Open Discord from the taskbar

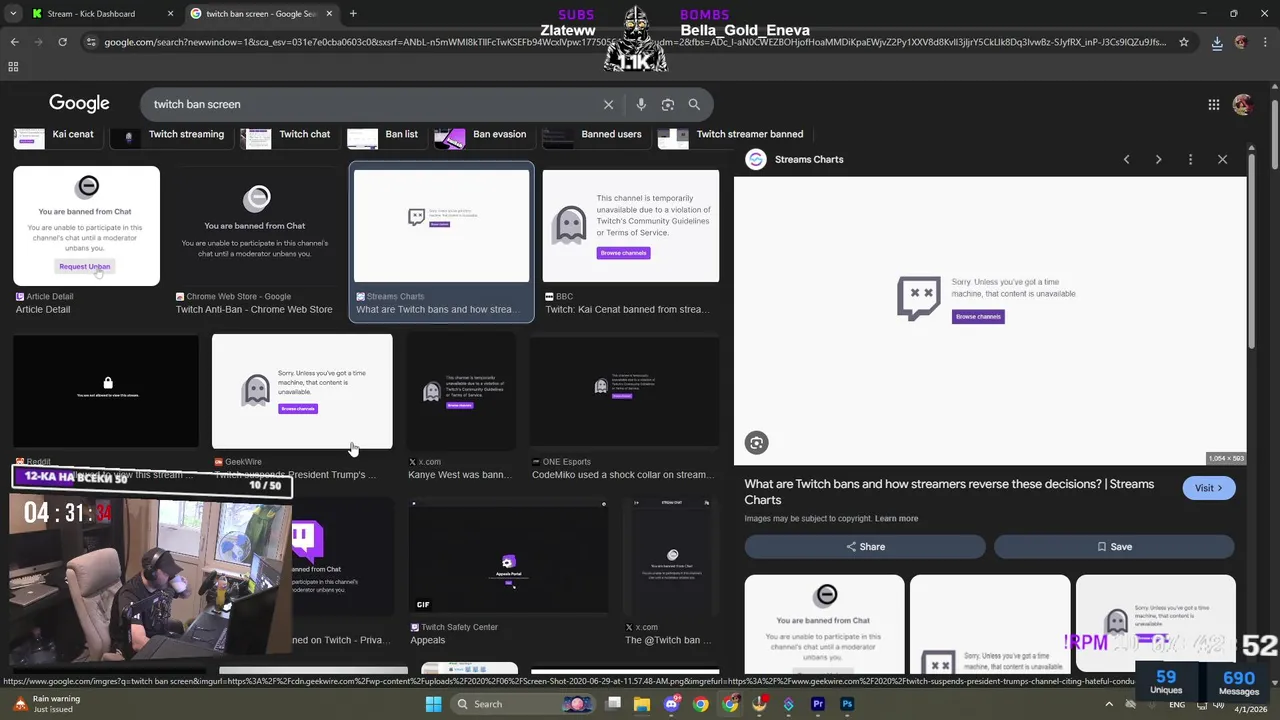pyautogui.click(x=672, y=704)
